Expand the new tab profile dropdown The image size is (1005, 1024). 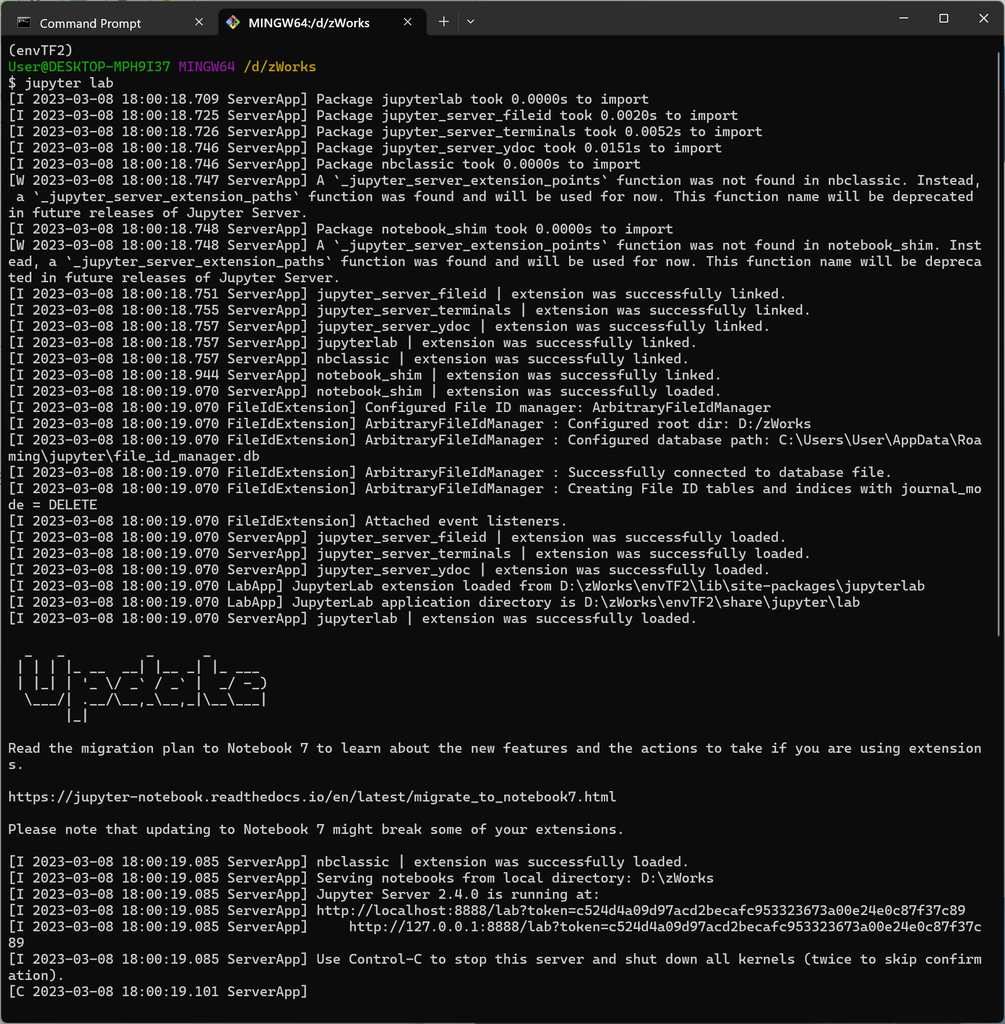click(470, 22)
